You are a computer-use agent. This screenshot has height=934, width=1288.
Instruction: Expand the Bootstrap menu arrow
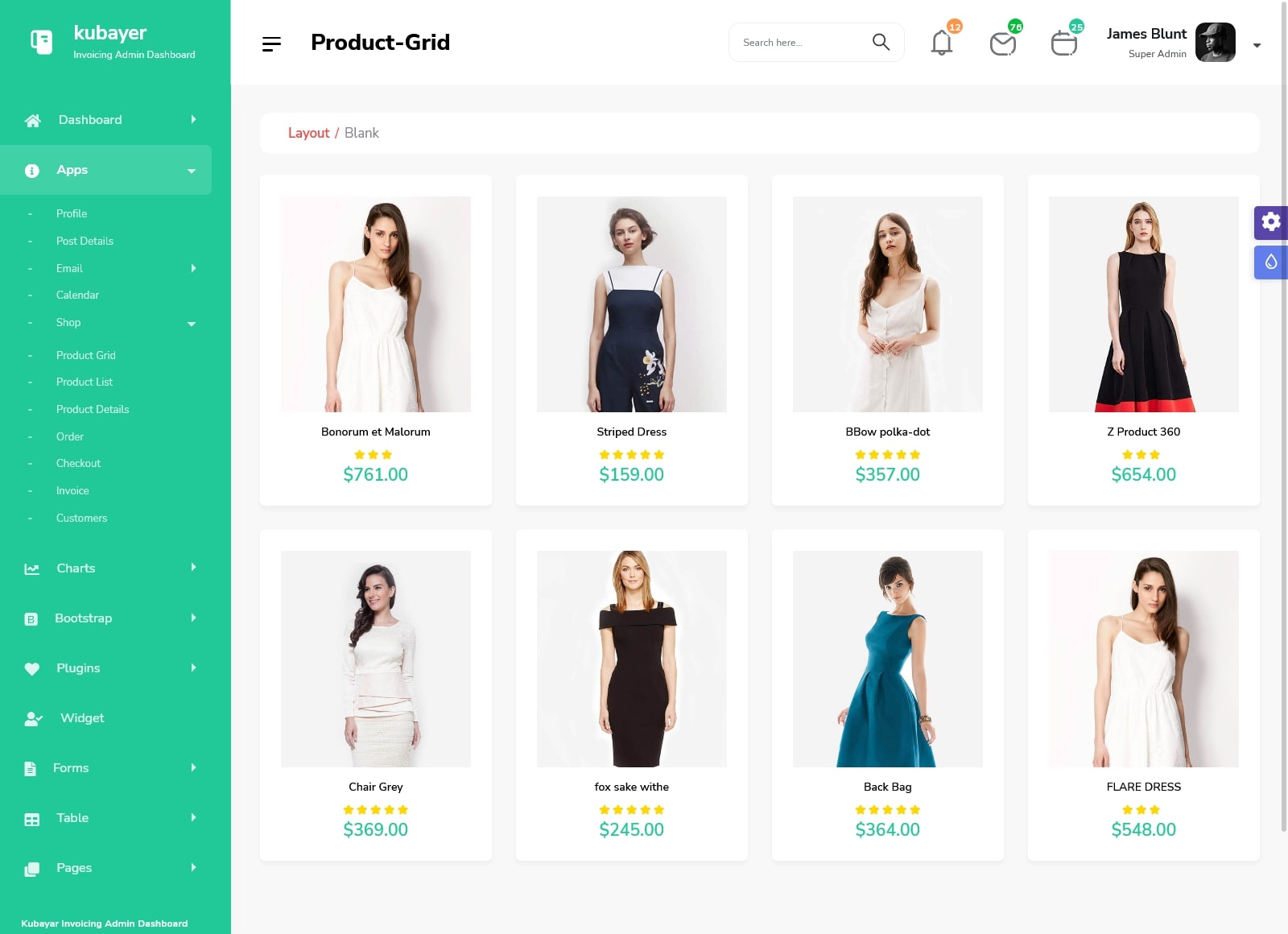(x=193, y=618)
